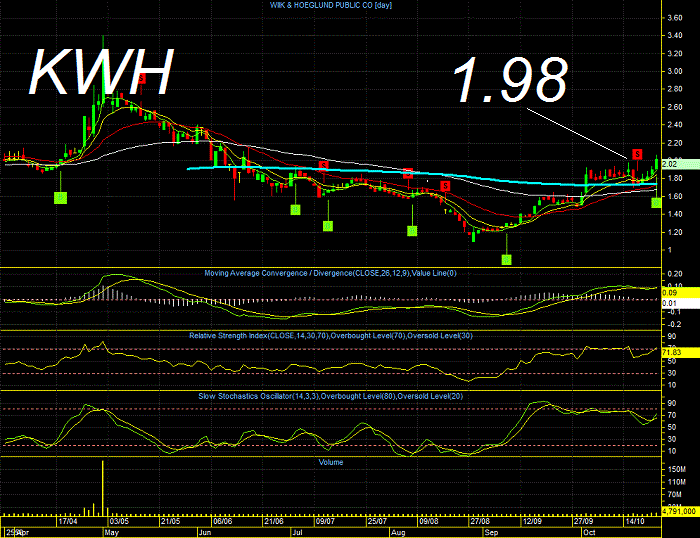Click the 150M volume axis label
The height and width of the screenshot is (538, 700).
676,469
